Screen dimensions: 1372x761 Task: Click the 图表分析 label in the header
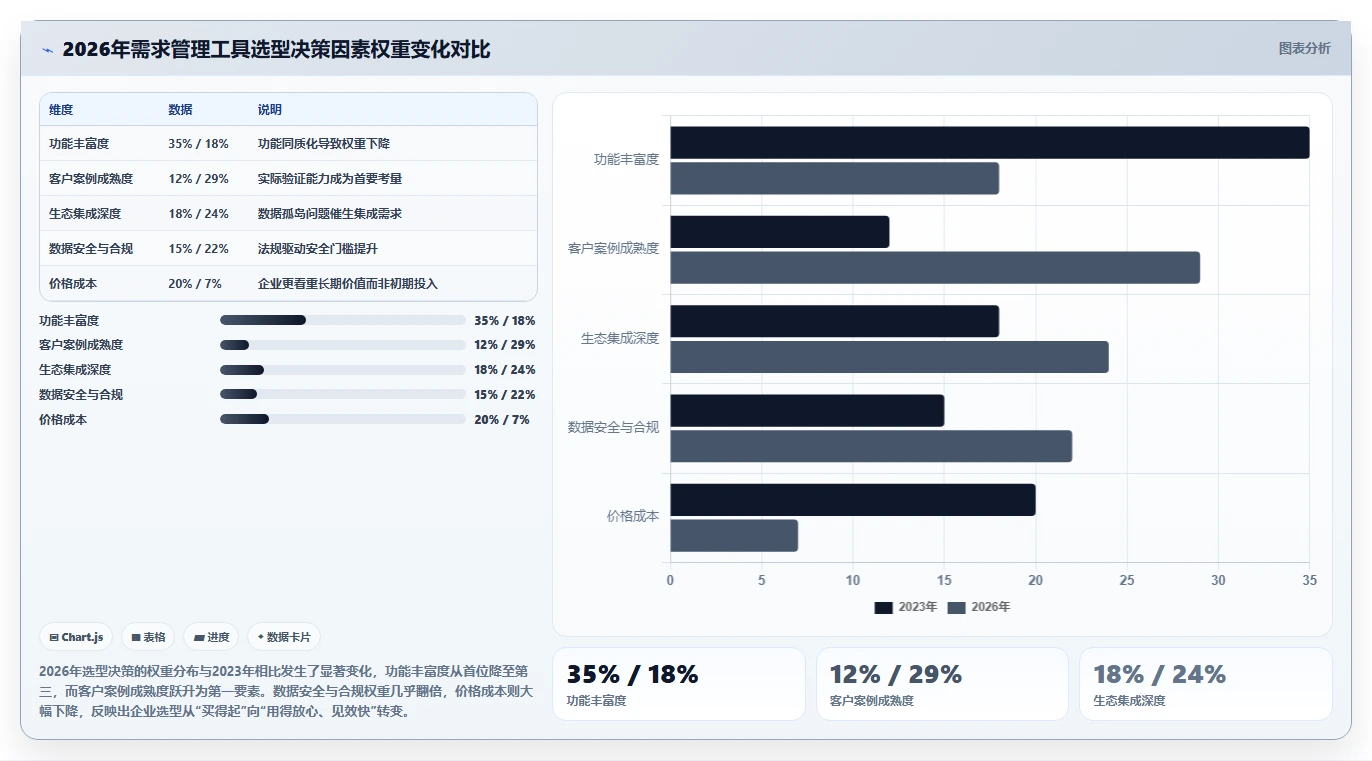click(x=1304, y=48)
